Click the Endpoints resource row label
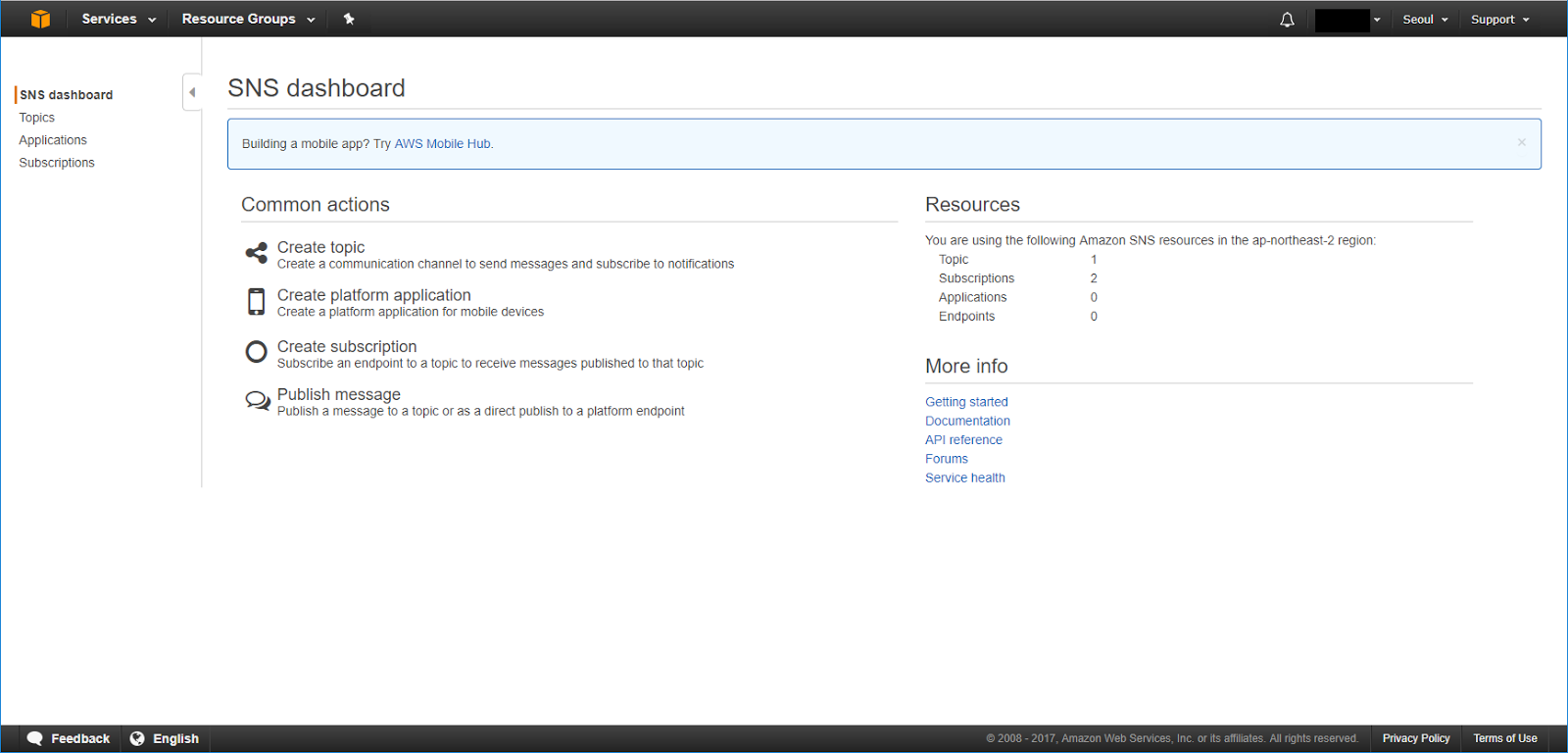This screenshot has width=1568, height=753. point(966,316)
